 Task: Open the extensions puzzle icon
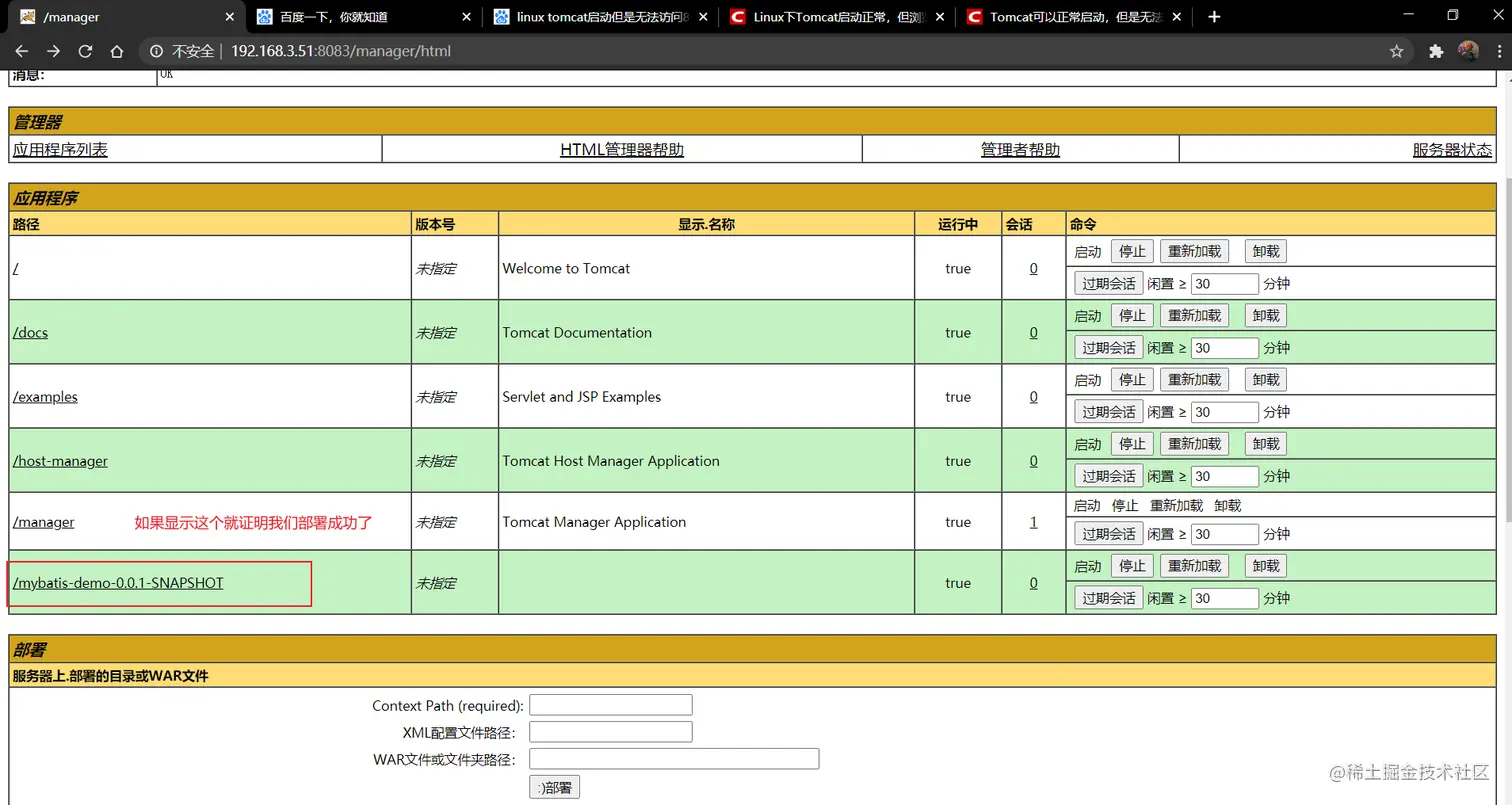[1437, 51]
